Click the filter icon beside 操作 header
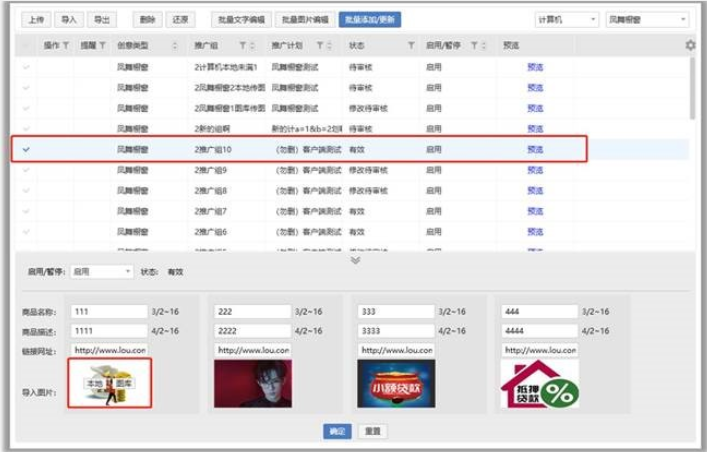 [x=66, y=45]
